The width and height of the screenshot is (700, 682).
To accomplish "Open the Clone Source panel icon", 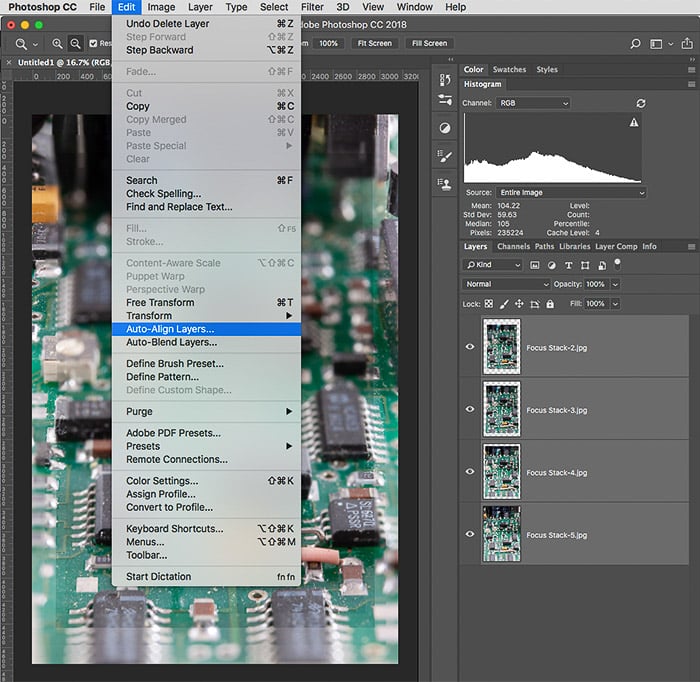I will coord(445,184).
